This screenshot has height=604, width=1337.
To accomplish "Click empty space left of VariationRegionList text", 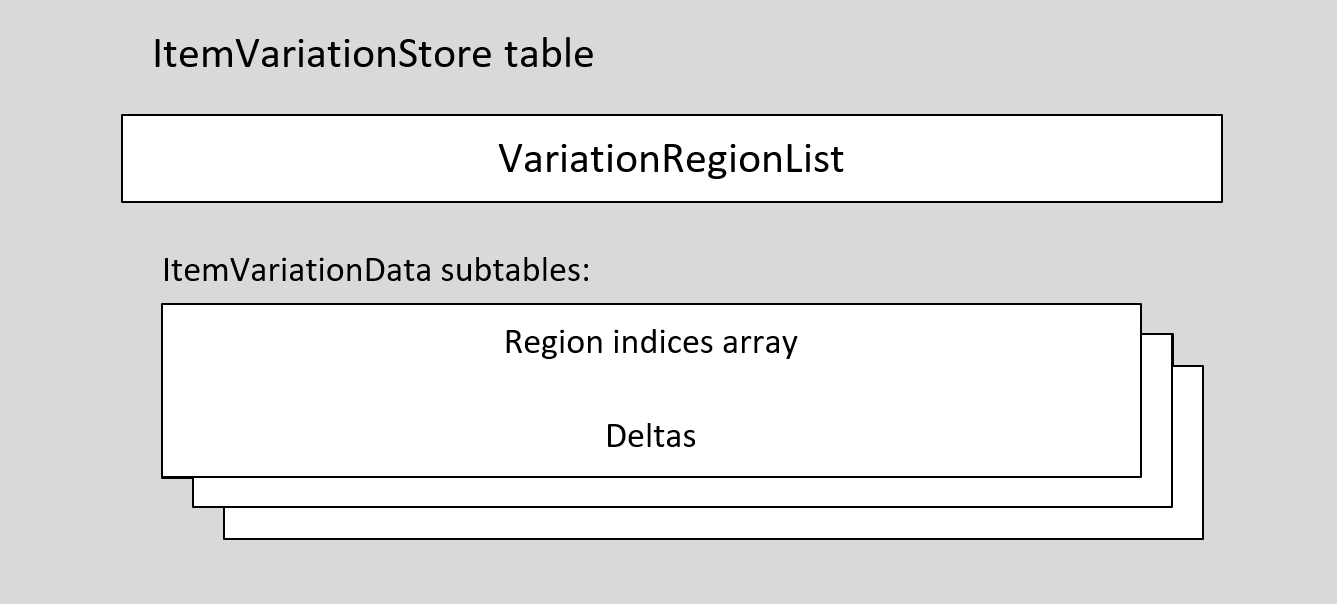I will (x=300, y=159).
